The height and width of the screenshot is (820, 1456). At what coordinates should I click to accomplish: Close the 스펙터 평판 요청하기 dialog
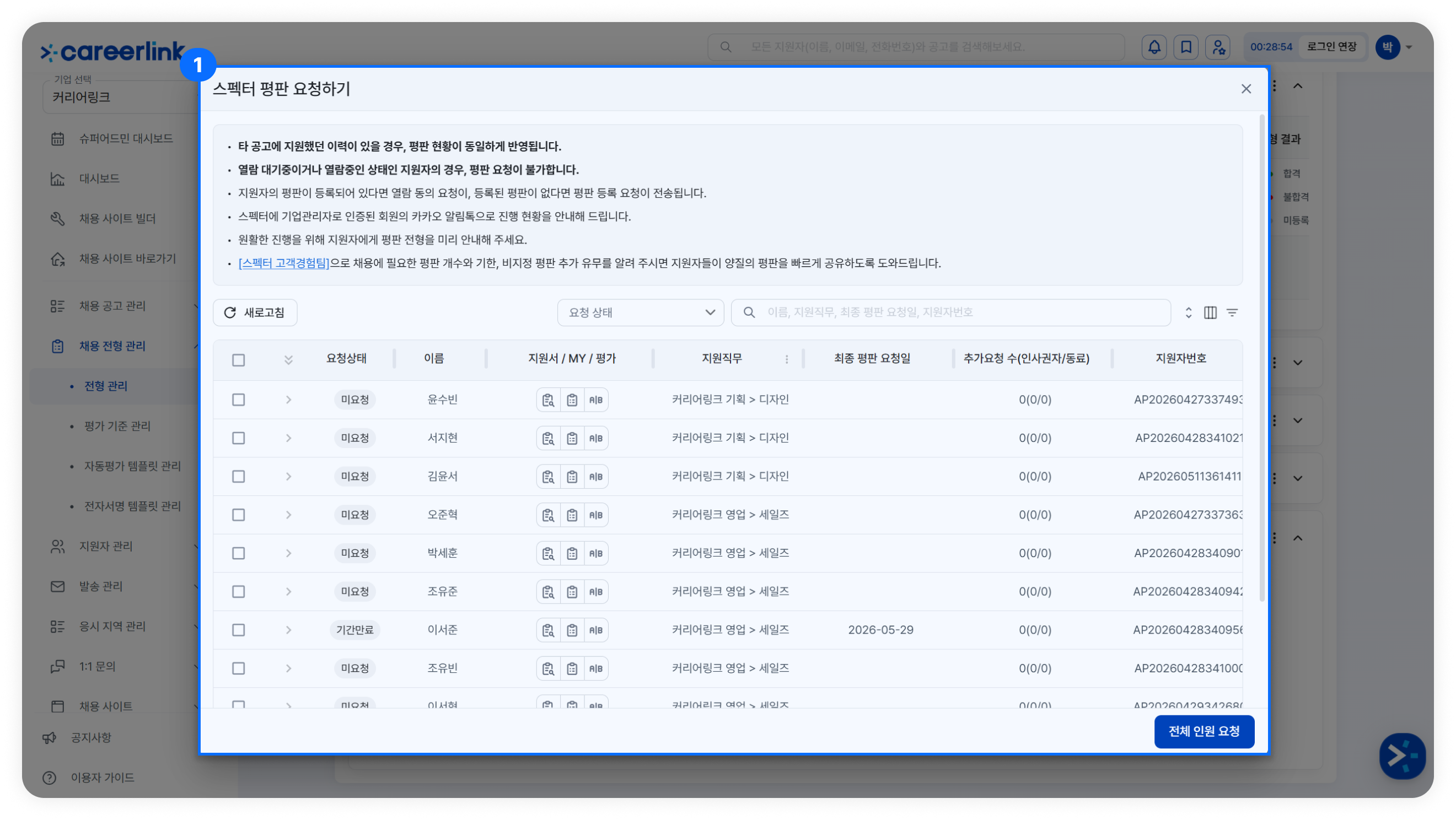click(1246, 89)
